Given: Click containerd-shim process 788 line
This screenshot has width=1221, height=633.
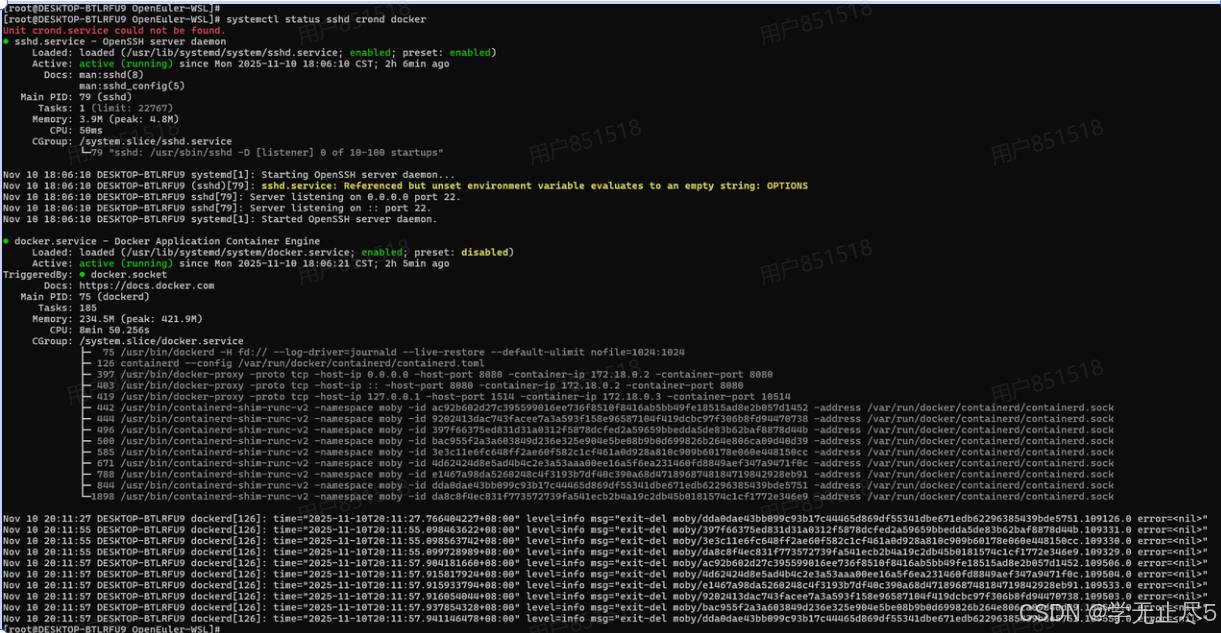Looking at the screenshot, I should tap(599, 474).
